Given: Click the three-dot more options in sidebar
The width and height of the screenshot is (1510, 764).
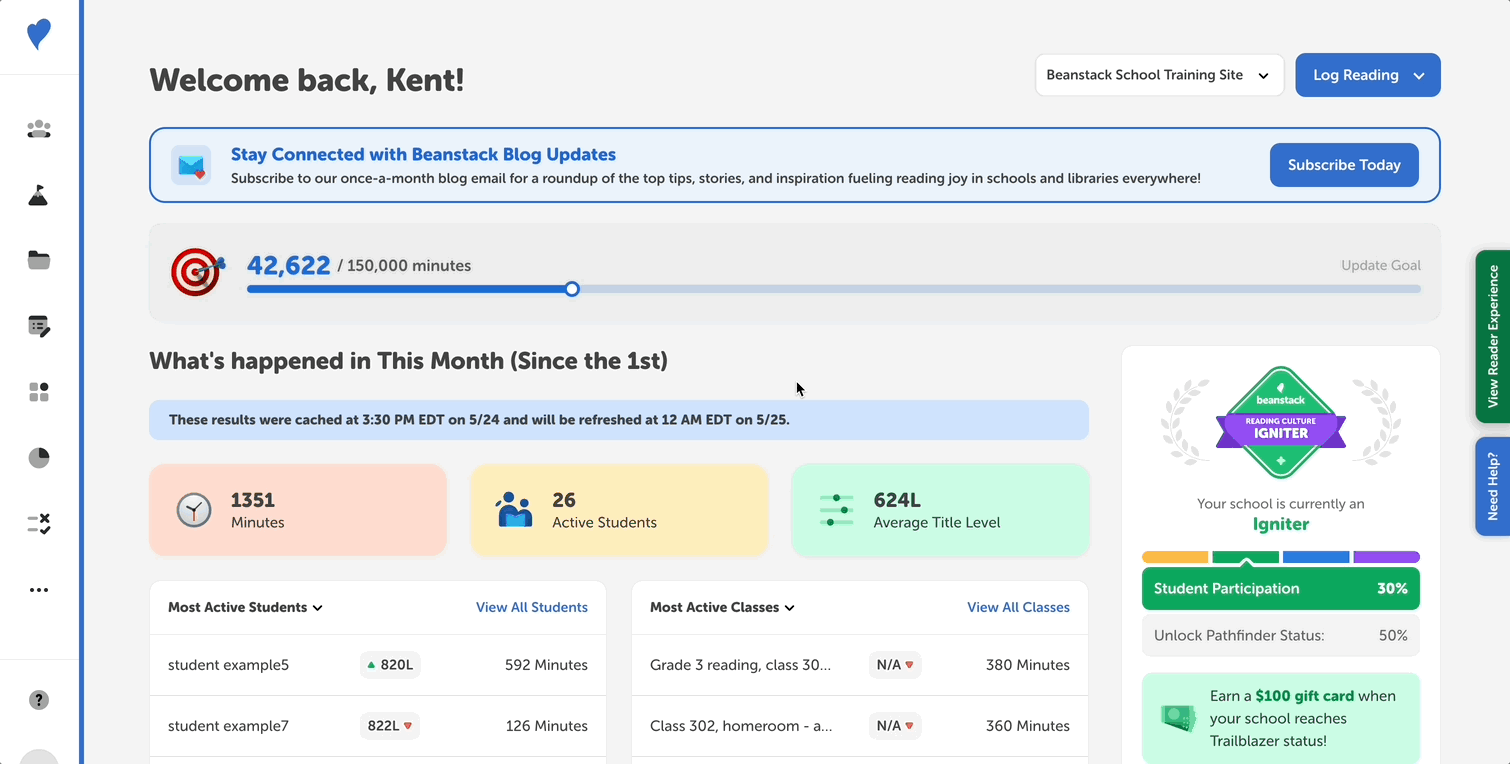Looking at the screenshot, I should (x=38, y=589).
